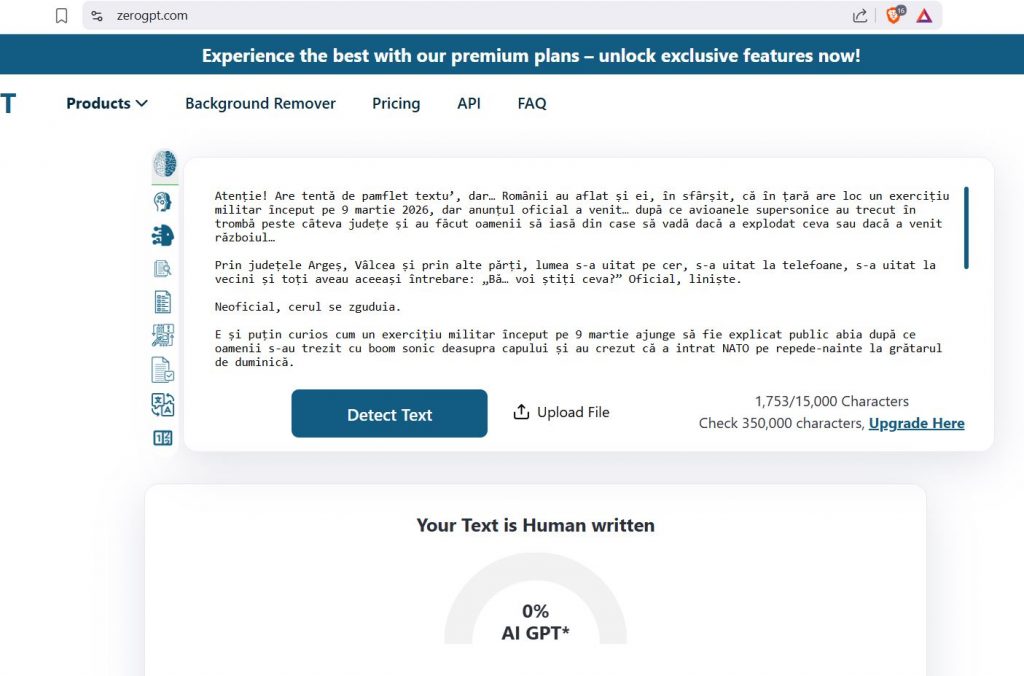Screen dimensions: 1024x676
Task: Expand the Products dropdown menu
Action: (107, 103)
